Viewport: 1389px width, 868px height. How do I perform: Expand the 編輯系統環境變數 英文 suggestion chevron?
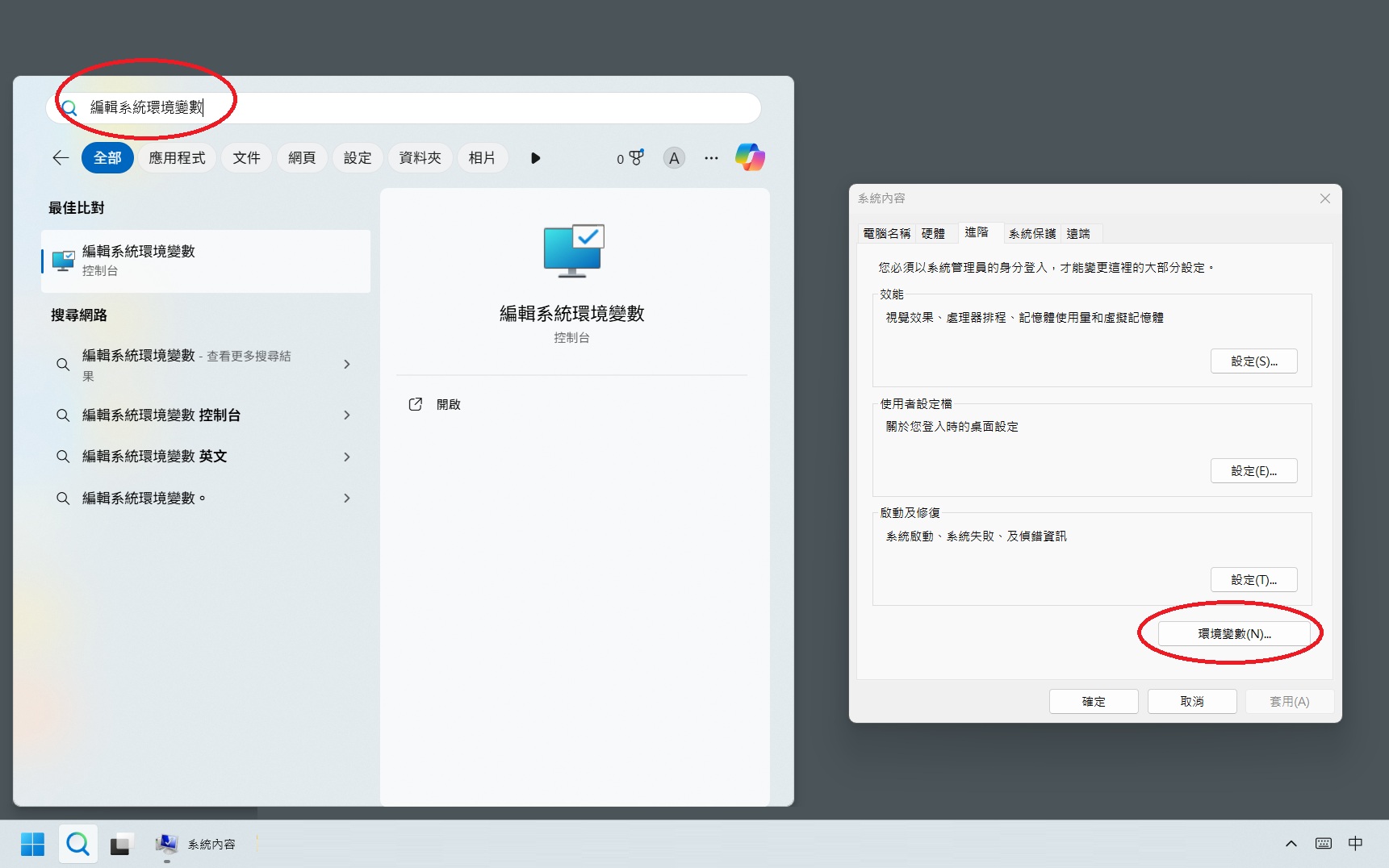(x=347, y=457)
